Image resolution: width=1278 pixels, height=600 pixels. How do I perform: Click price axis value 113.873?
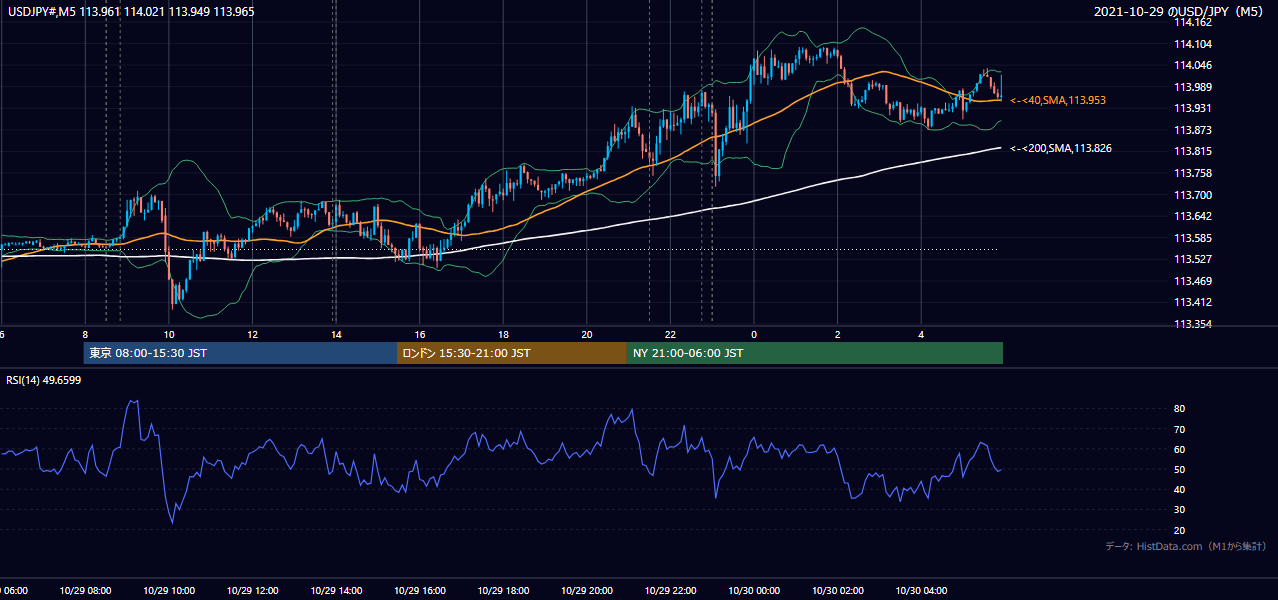coord(1193,130)
